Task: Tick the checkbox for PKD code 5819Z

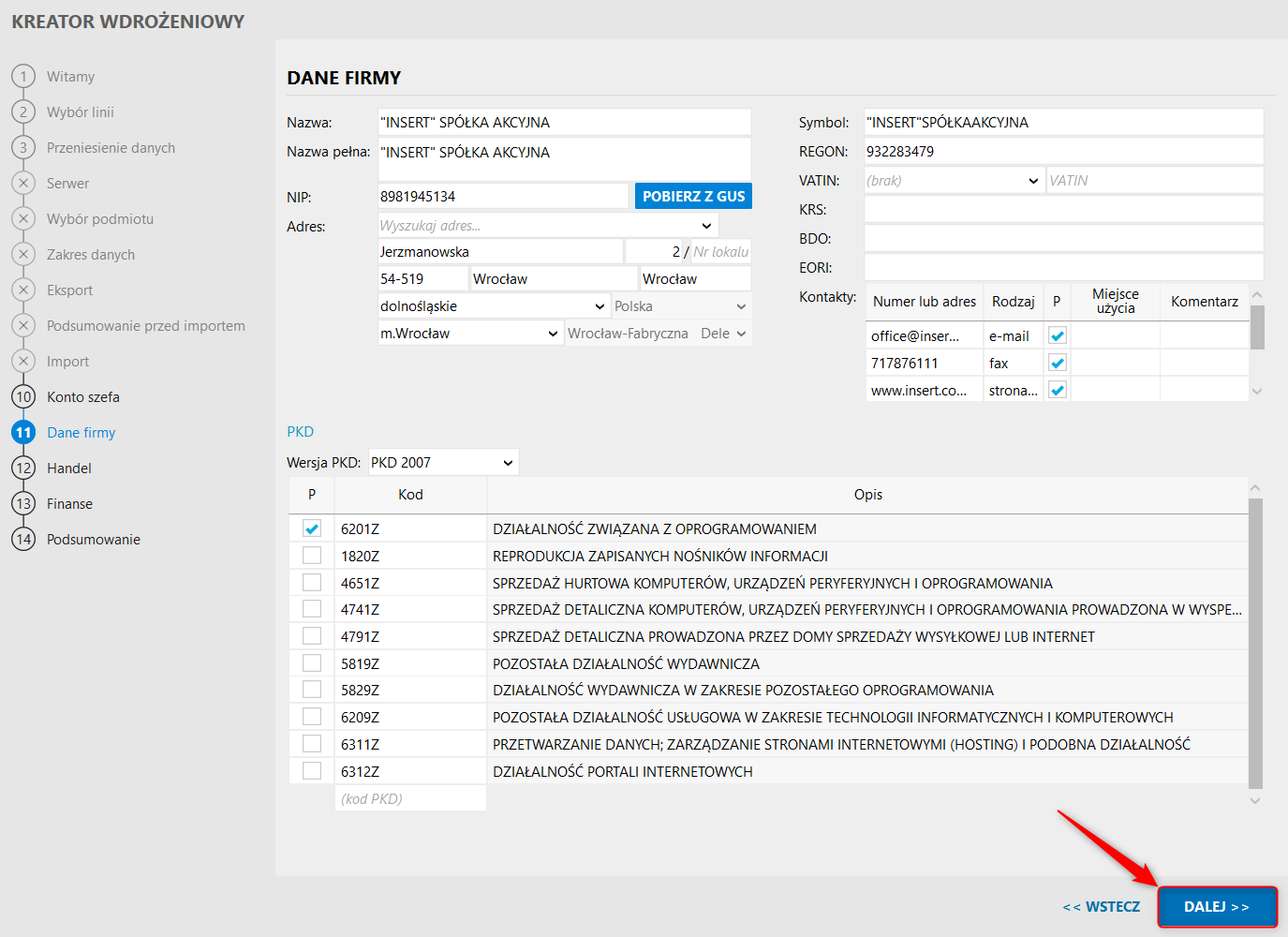Action: click(312, 663)
